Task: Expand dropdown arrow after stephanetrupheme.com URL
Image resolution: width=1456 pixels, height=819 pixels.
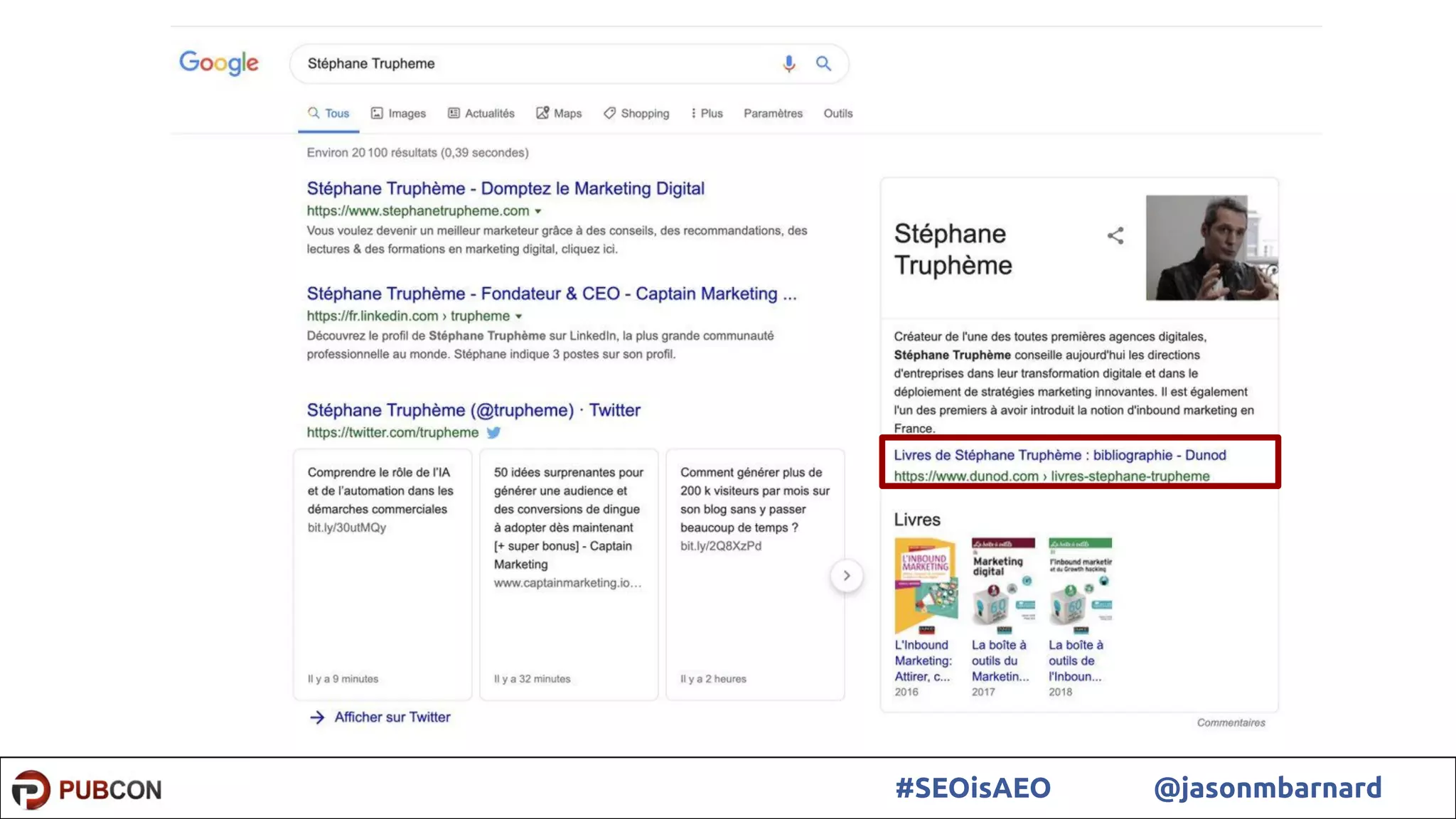Action: [x=538, y=211]
